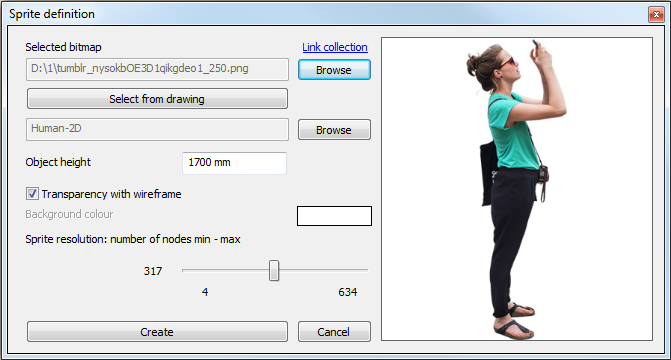Click the Link collection hyperlink

(335, 47)
